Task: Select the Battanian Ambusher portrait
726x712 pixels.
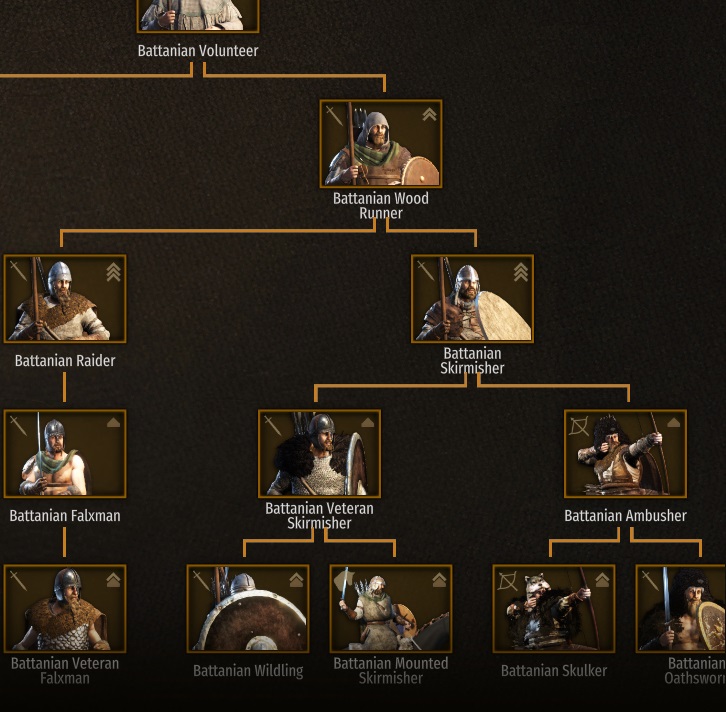Action: (x=625, y=454)
